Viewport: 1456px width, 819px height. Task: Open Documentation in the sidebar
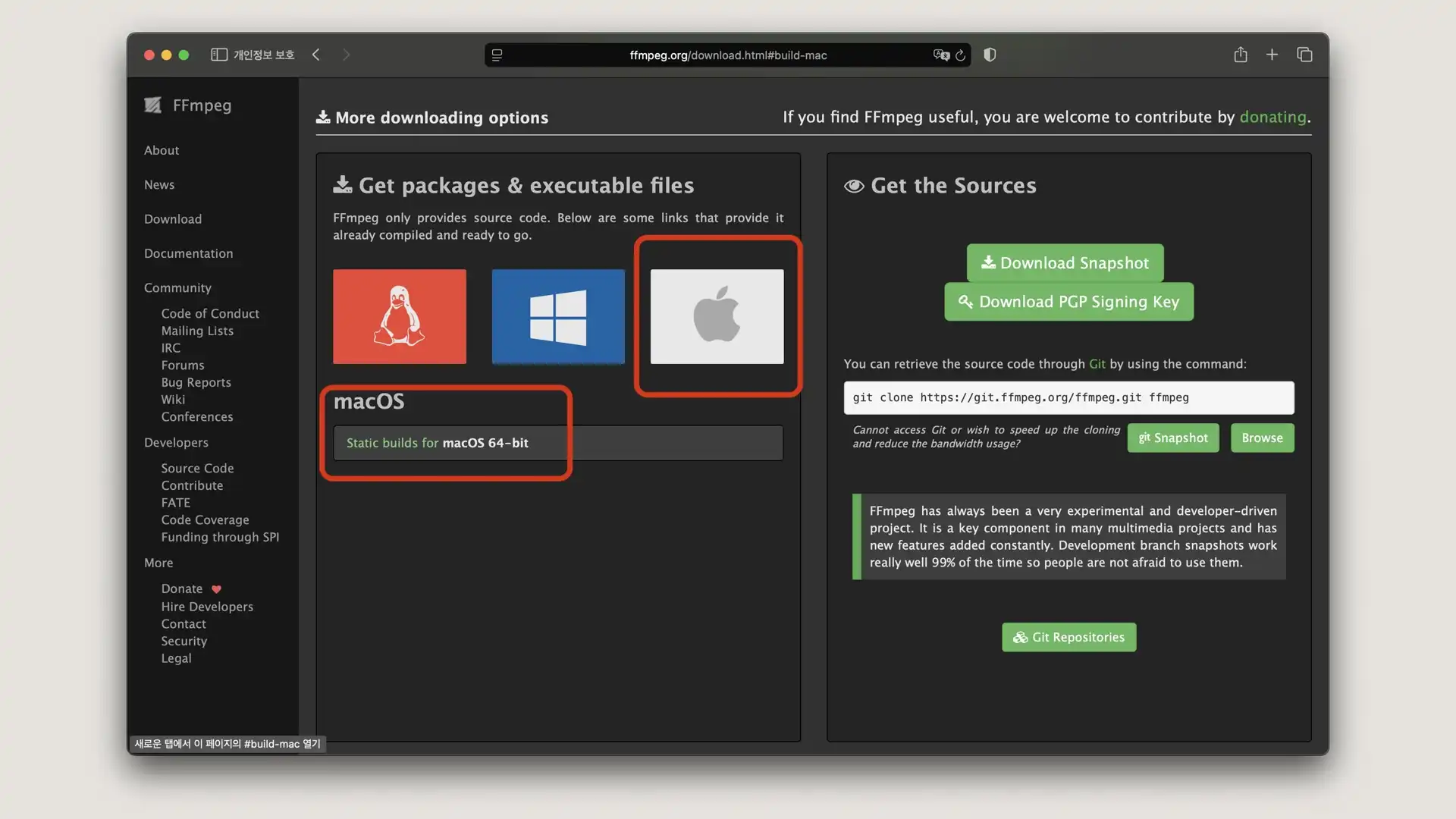(x=189, y=253)
